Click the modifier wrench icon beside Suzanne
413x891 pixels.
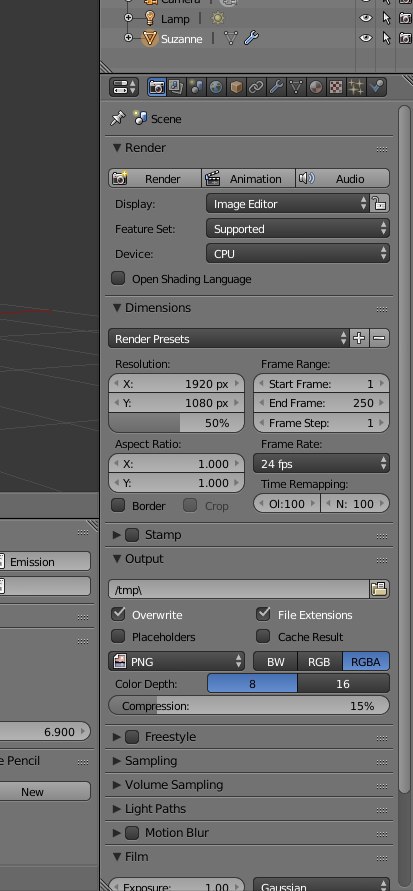coord(251,38)
